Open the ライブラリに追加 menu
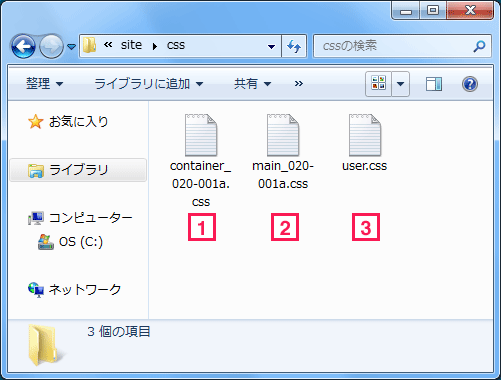Screen dimensions: 501x380 (149, 83)
